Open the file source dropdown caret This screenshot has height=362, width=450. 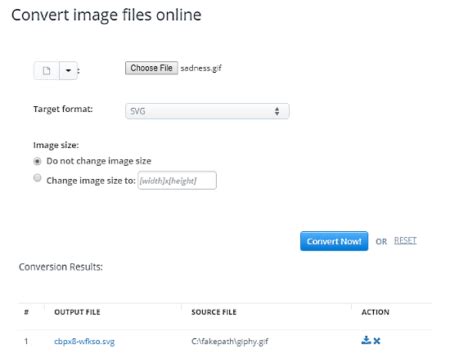68,71
